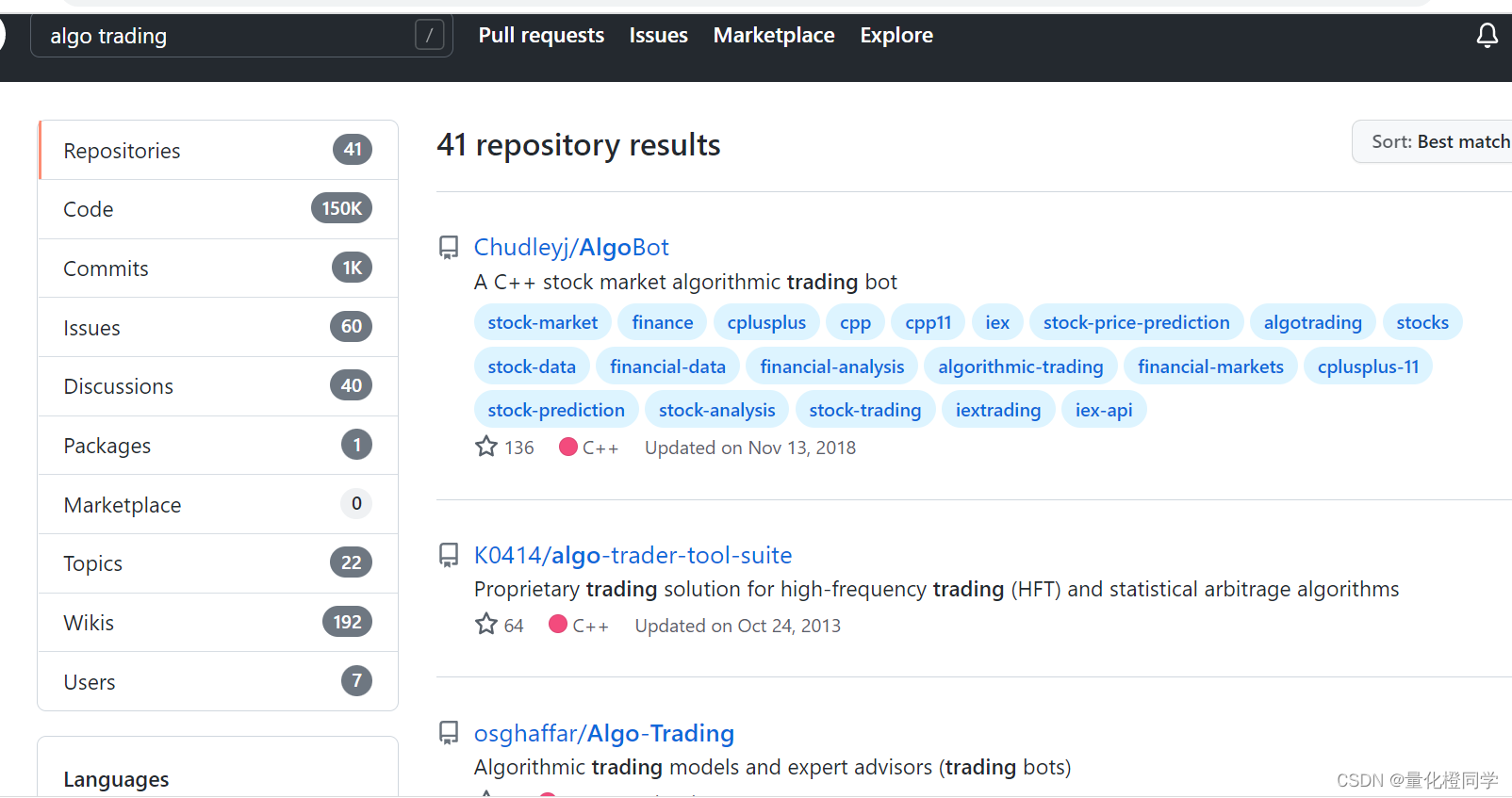The height and width of the screenshot is (798, 1512).
Task: Click the cpp11 topic tag
Action: [929, 322]
